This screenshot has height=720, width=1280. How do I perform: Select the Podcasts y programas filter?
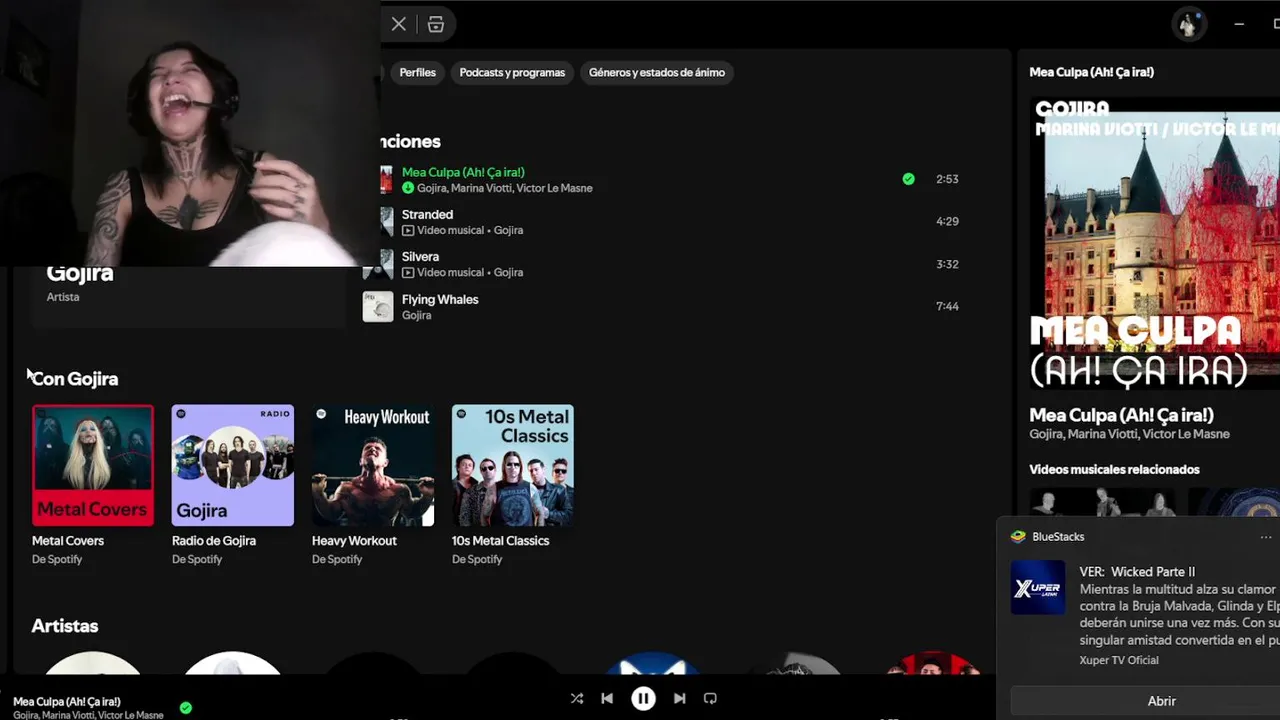[512, 72]
